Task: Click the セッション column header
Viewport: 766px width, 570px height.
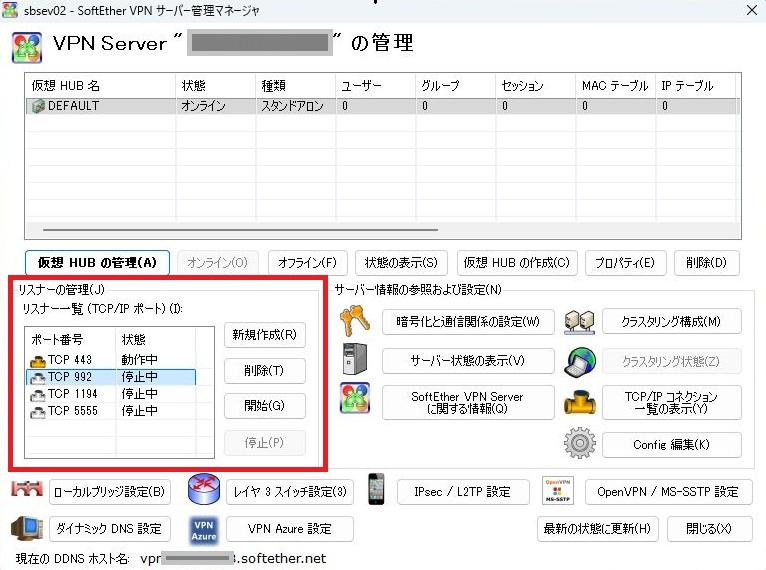Action: tap(536, 85)
